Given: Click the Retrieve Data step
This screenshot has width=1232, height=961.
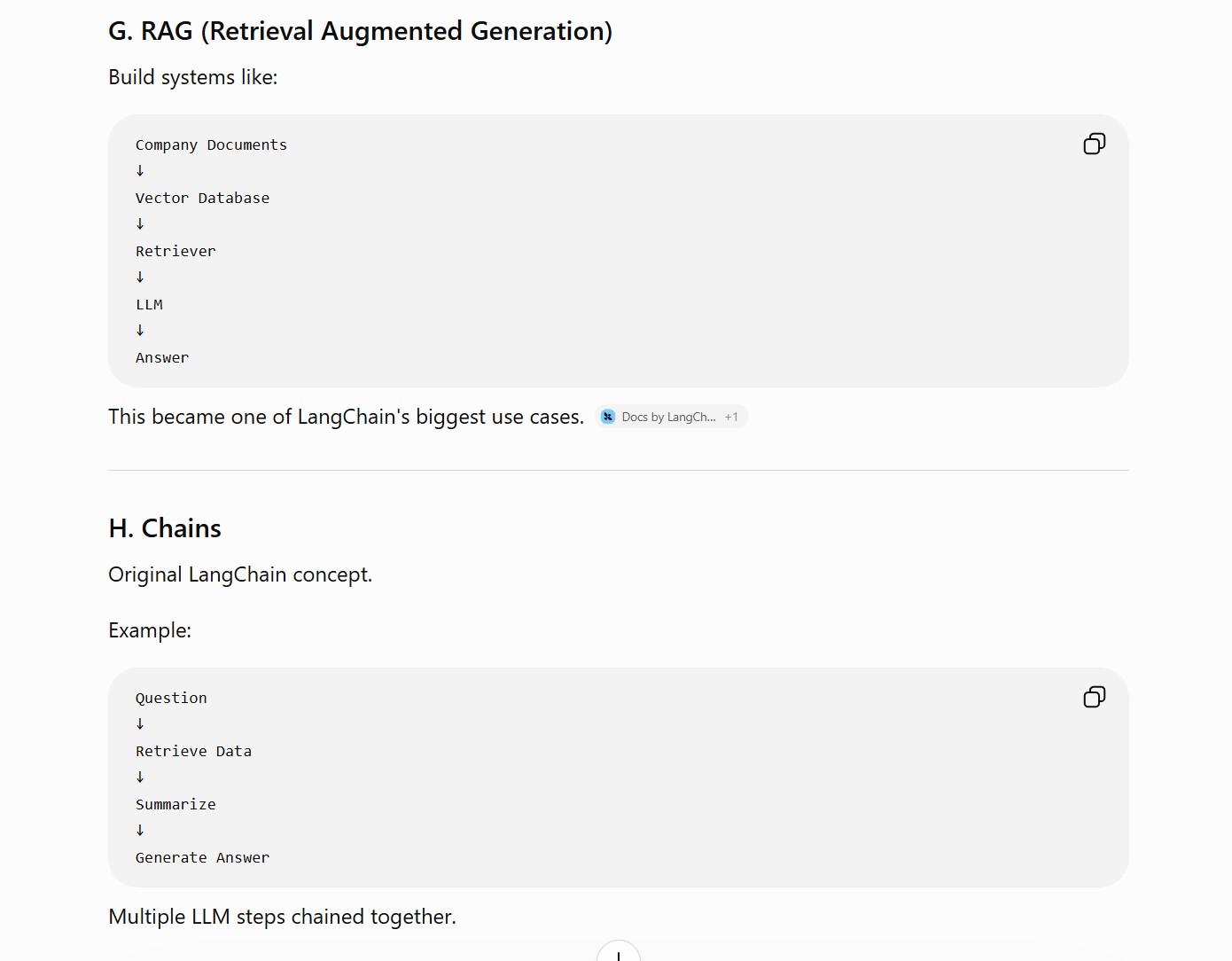Looking at the screenshot, I should (193, 752).
